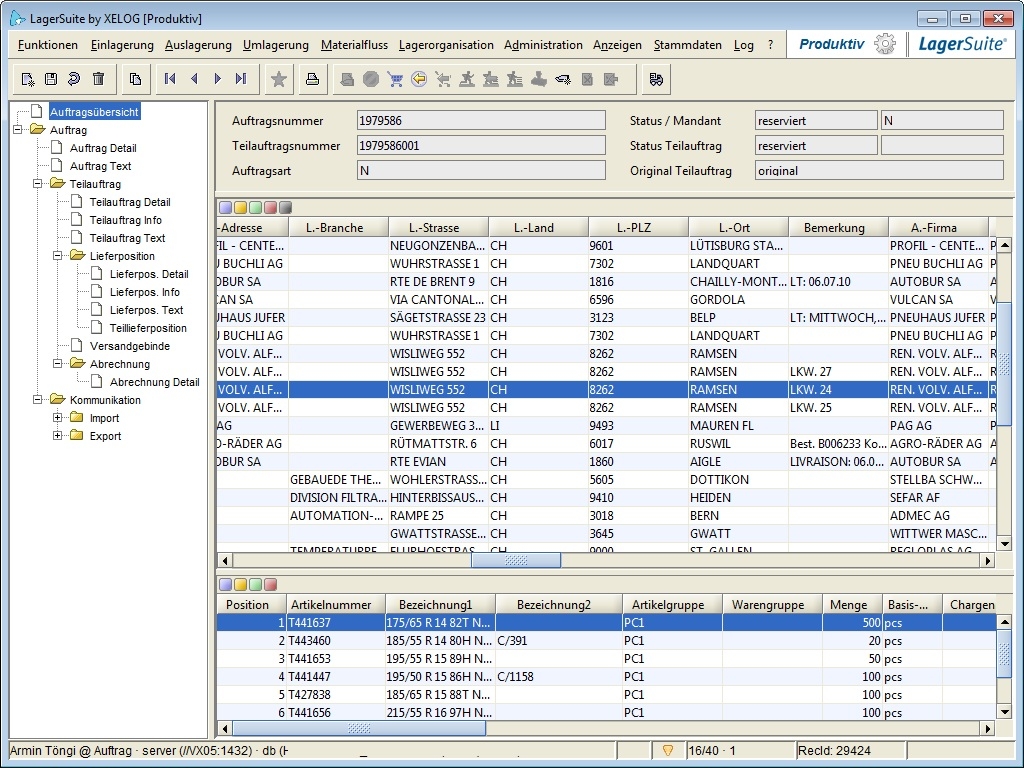Open the Lagerorganisation menu
Viewport: 1024px width, 768px height.
pos(446,45)
